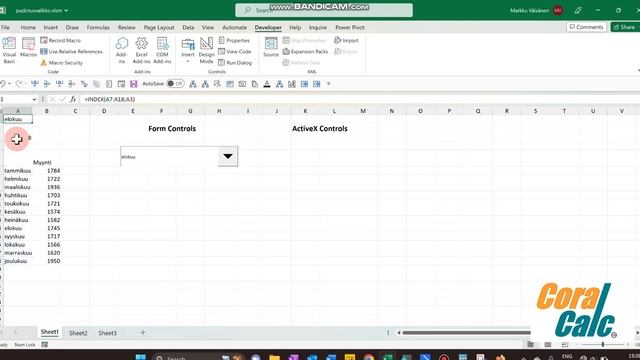Switch to the Formulas tab
This screenshot has width=640, height=360.
click(98, 27)
